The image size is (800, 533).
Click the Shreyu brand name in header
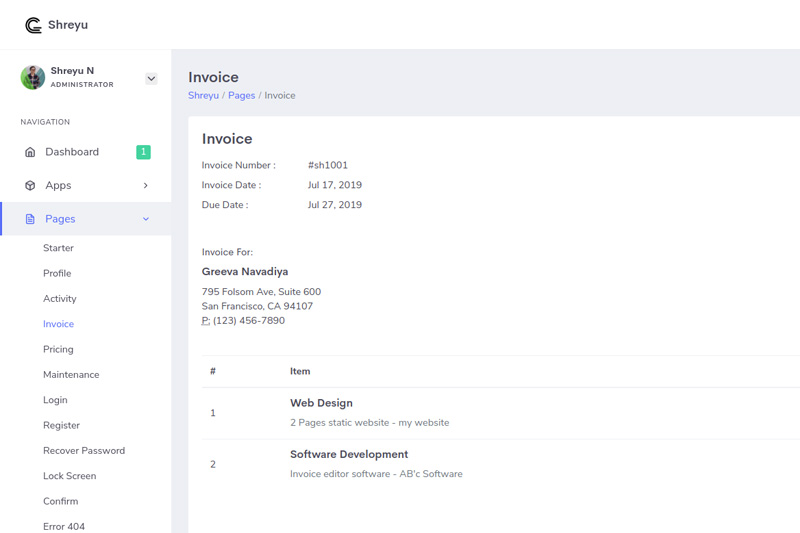[68, 25]
